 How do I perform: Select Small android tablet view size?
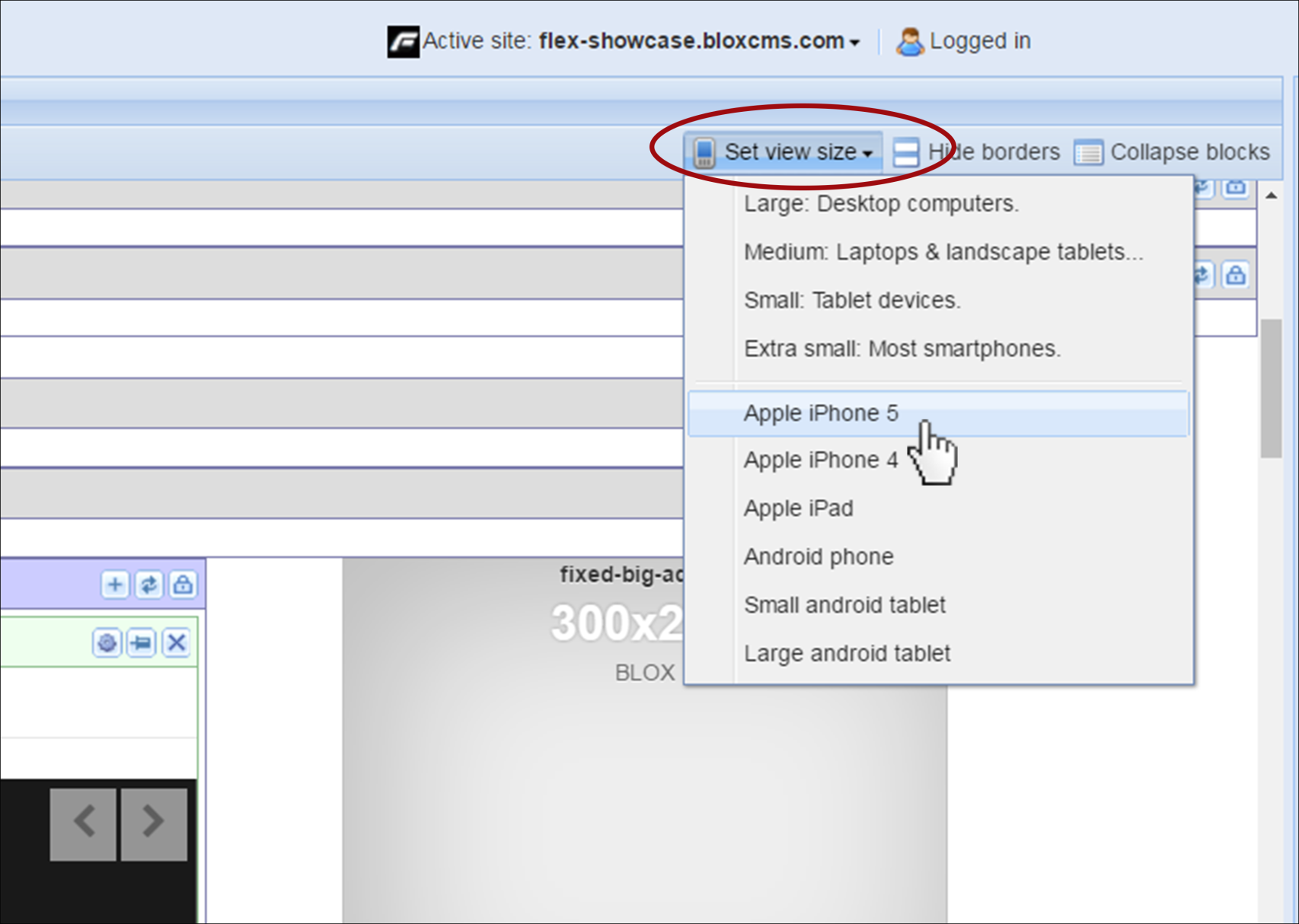939,605
